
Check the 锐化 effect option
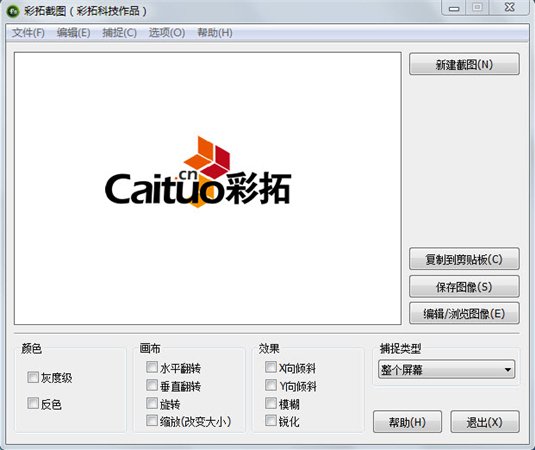coord(271,421)
